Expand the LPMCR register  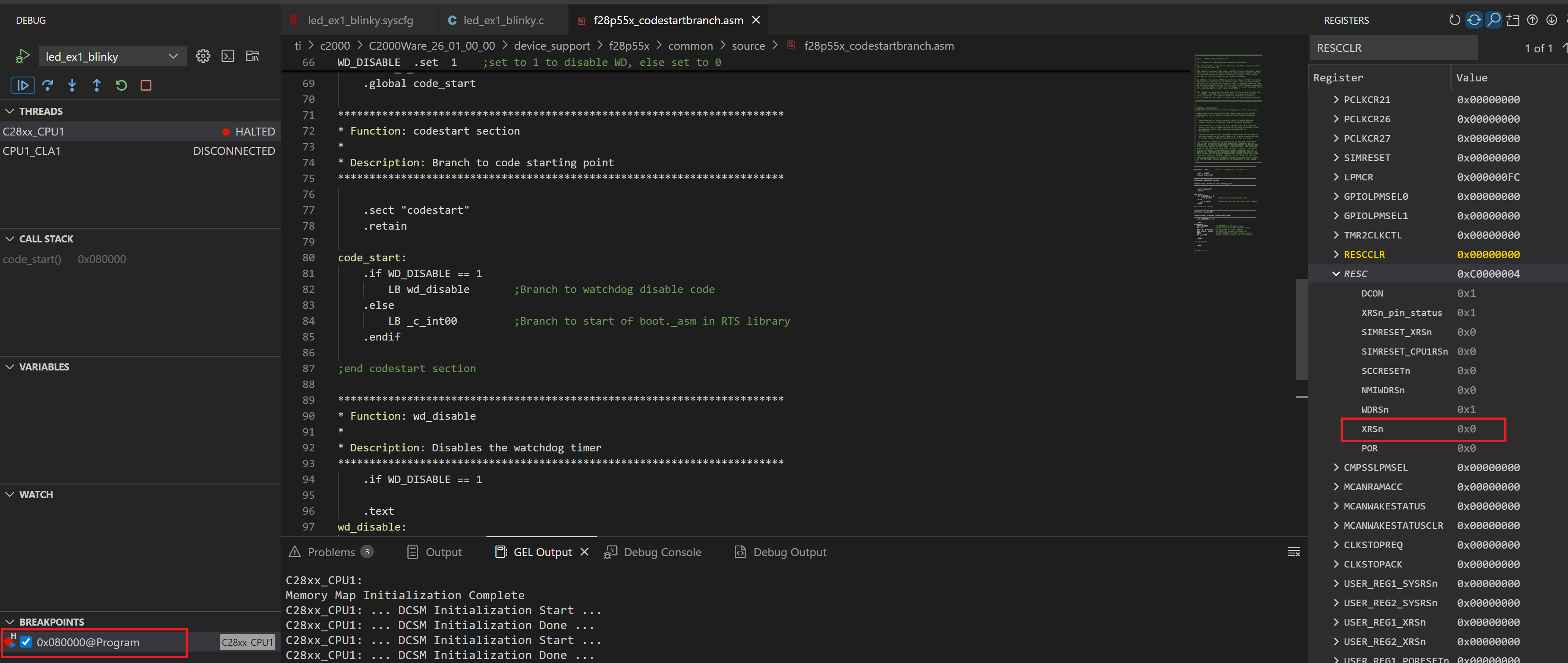click(1336, 177)
